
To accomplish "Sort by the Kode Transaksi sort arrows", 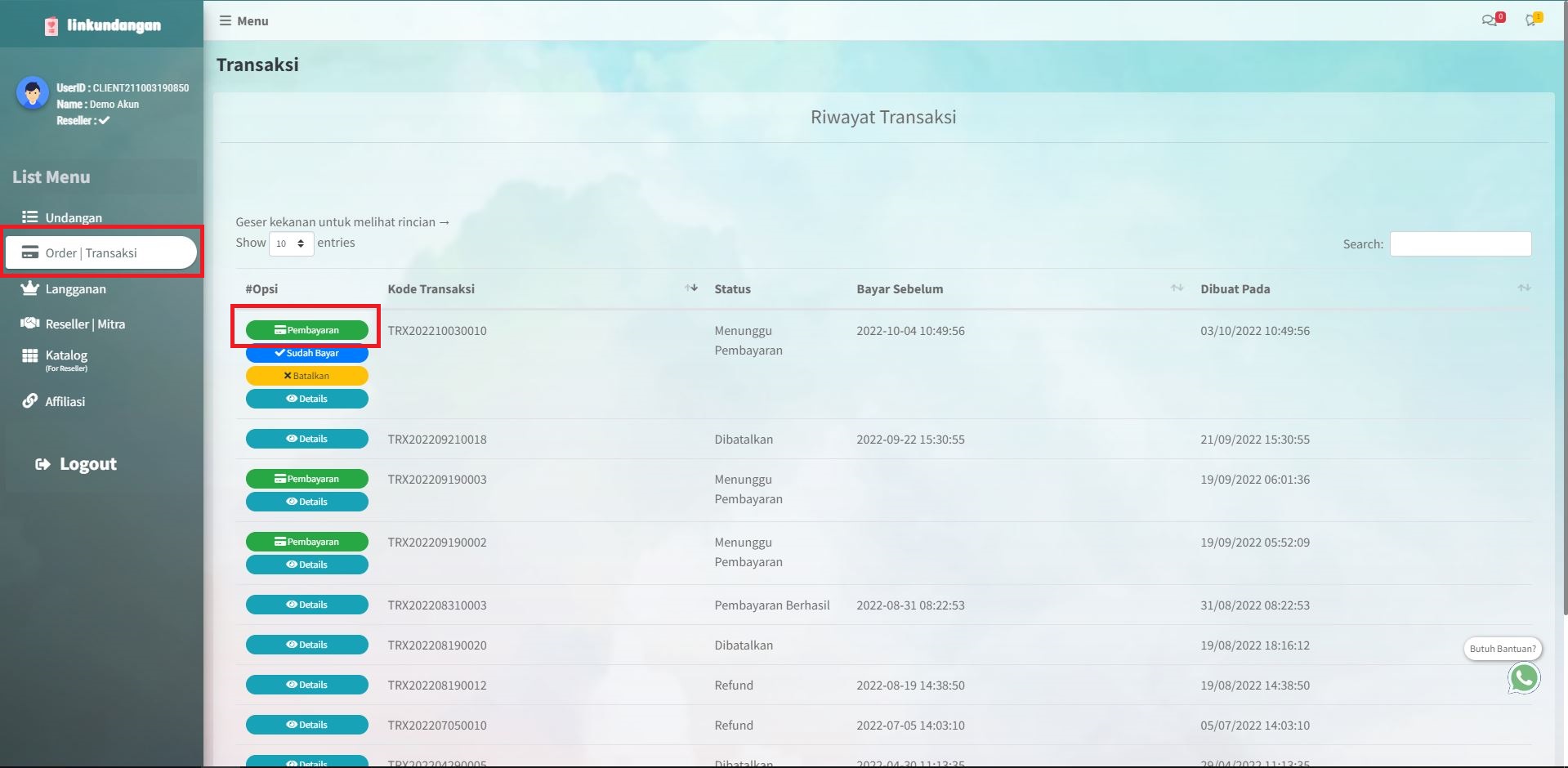I will coord(691,288).
